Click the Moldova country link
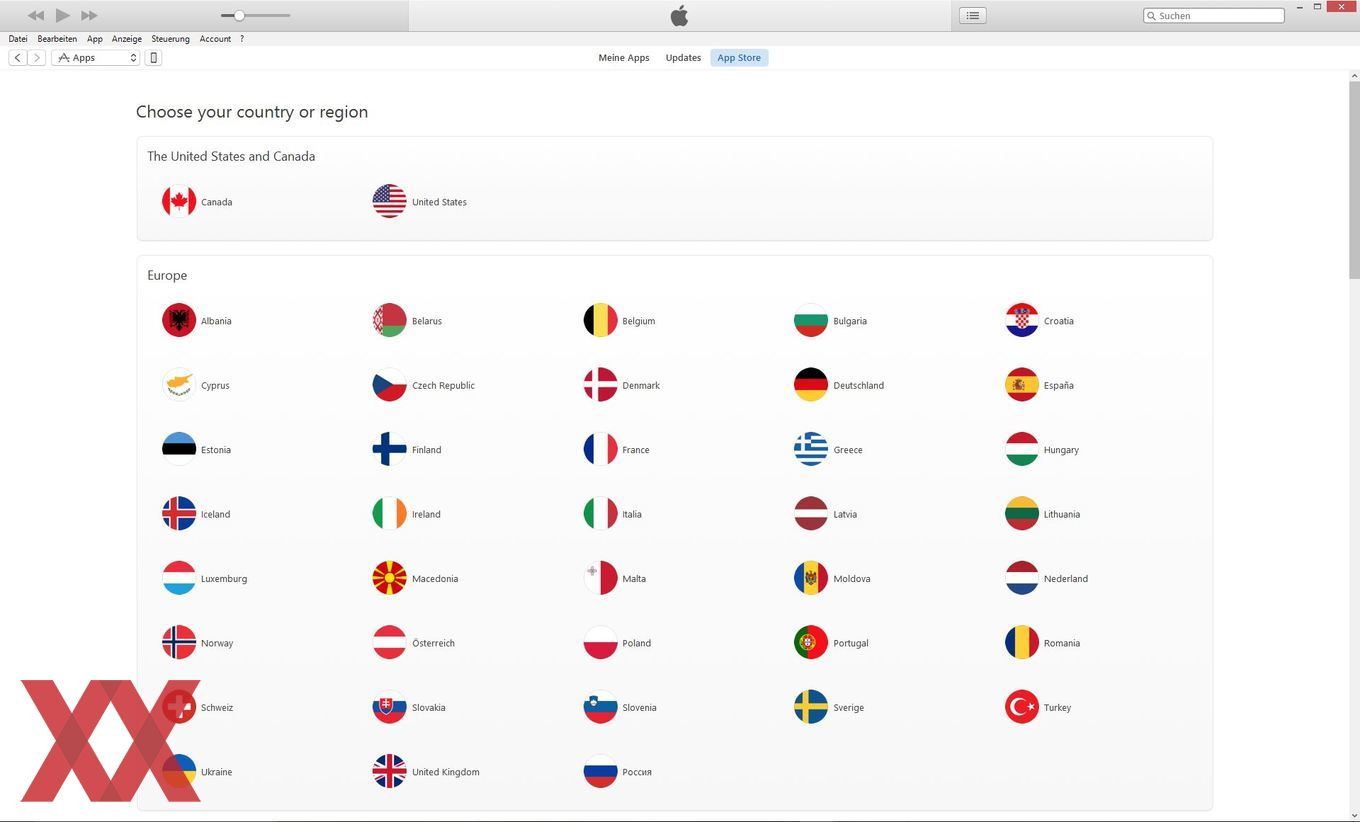 click(852, 579)
